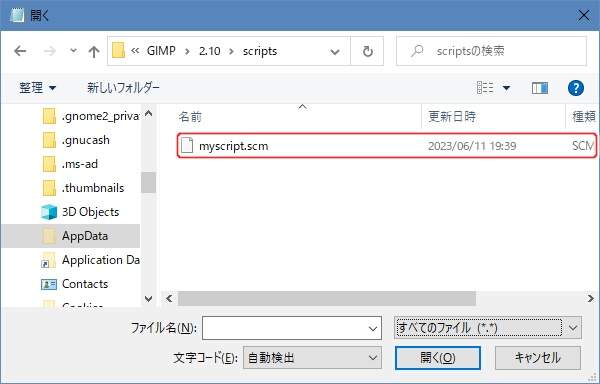Screen dimensions: 600x384
Task: Select 2.10 in the breadcrumb path
Action: (x=209, y=51)
